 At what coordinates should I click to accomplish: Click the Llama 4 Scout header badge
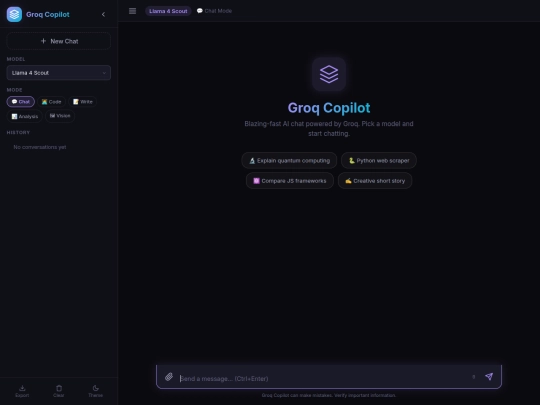[168, 11]
